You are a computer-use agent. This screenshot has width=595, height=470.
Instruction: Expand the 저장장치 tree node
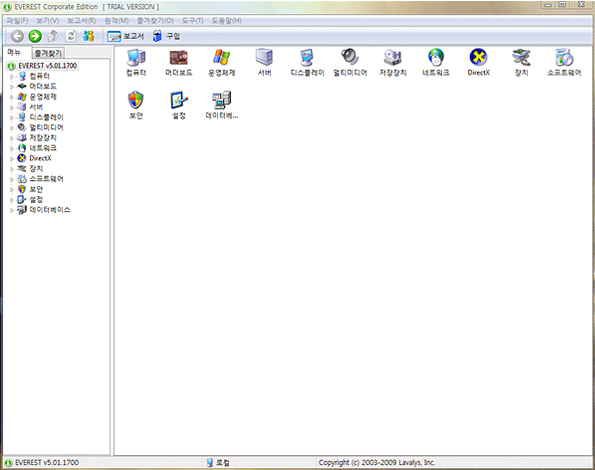click(11, 138)
